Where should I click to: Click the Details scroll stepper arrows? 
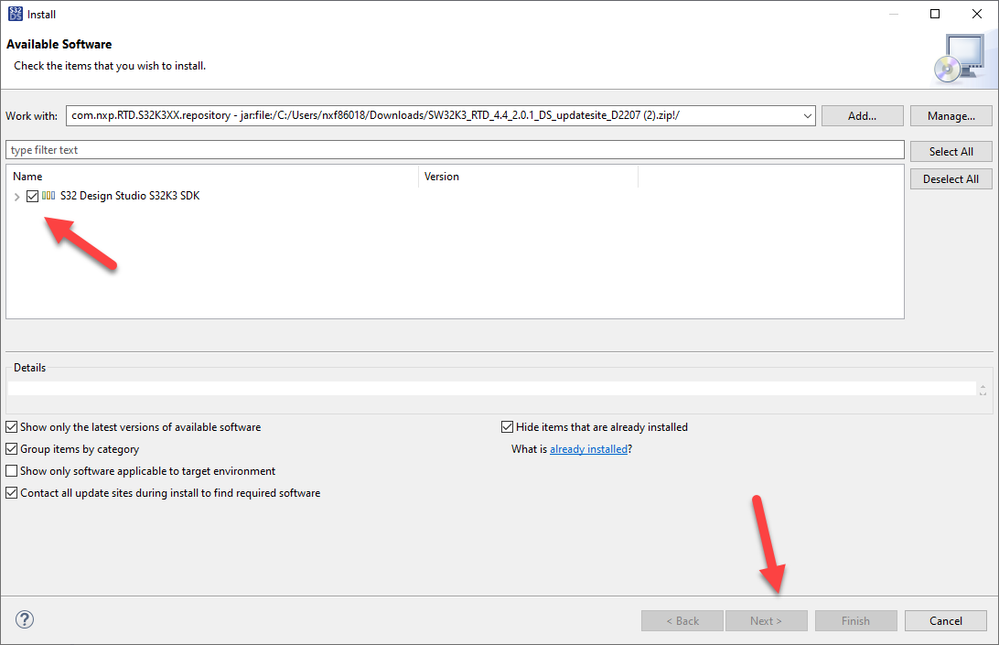coord(982,389)
